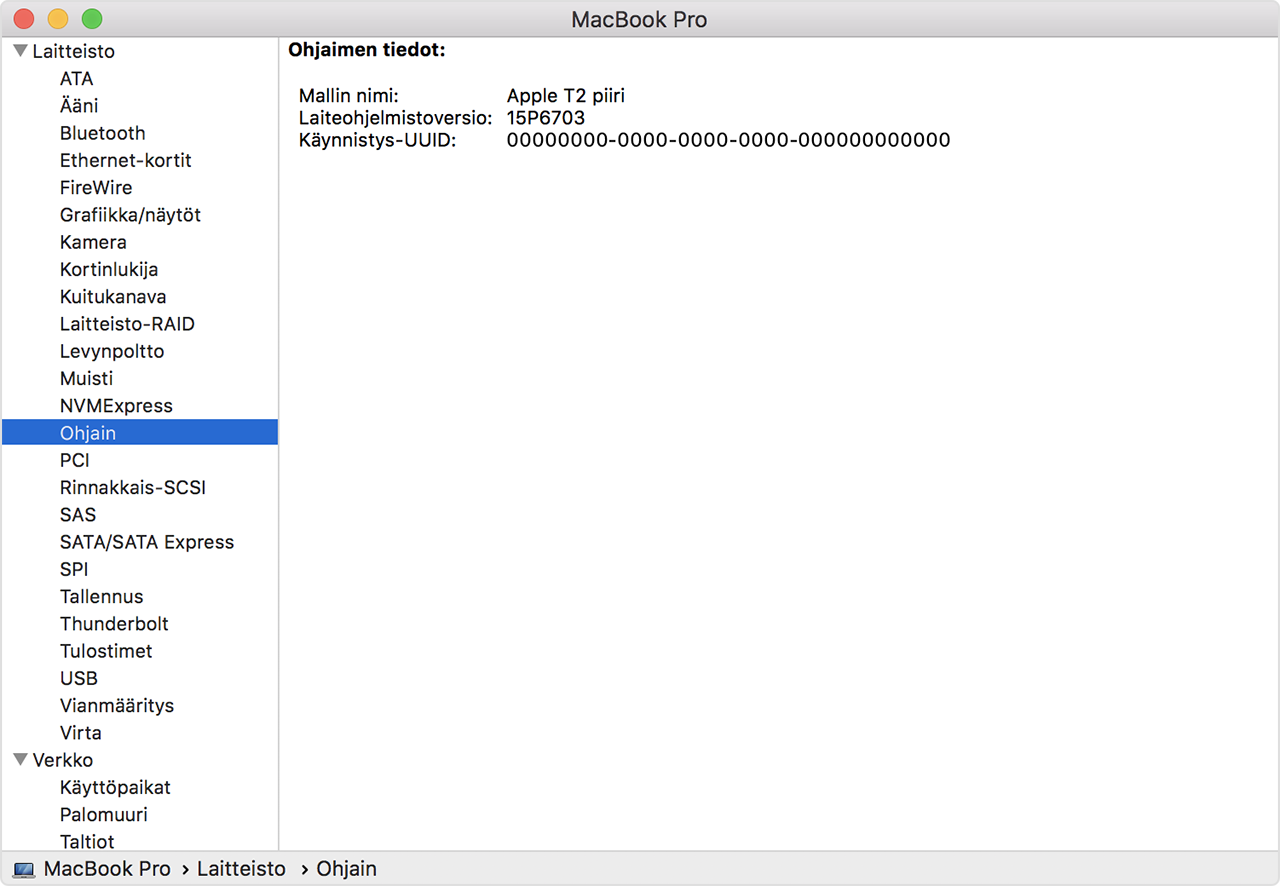This screenshot has width=1280, height=886.
Task: Click the Ohjaimen tiedot heading
Action: (x=367, y=49)
